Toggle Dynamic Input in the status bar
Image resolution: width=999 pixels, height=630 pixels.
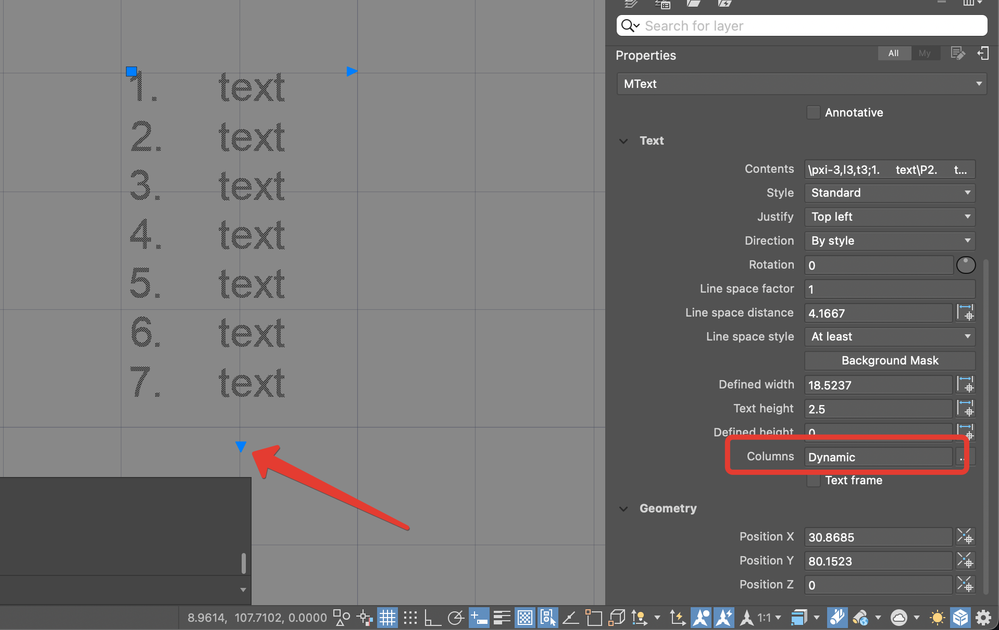tap(478, 617)
